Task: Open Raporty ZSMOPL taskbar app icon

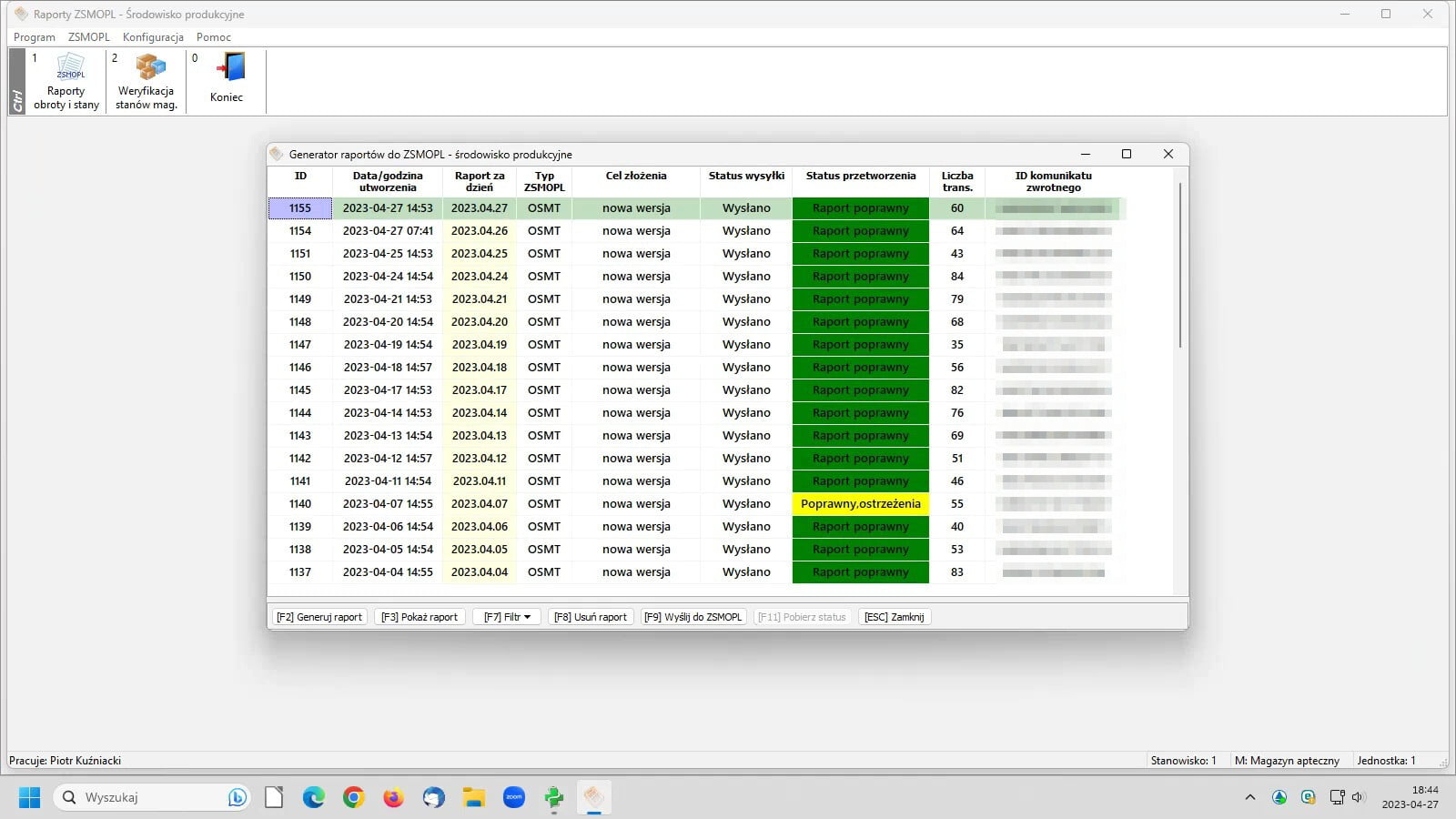Action: tap(593, 798)
